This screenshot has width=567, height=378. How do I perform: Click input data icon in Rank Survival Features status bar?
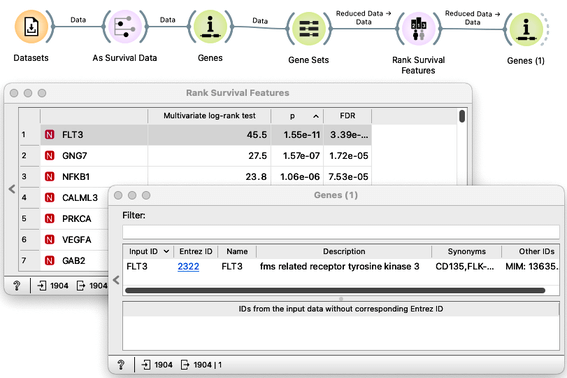tap(42, 286)
